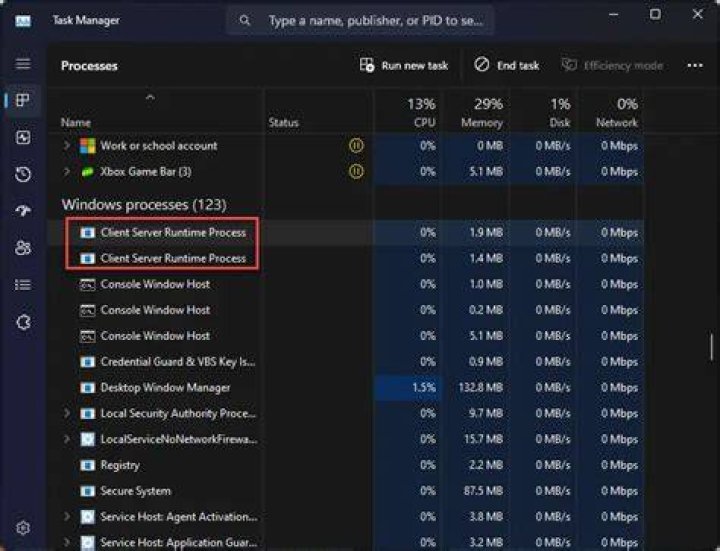Expand Service Host: Agent Activation entry
Screen dimensions: 720x551
click(67, 517)
